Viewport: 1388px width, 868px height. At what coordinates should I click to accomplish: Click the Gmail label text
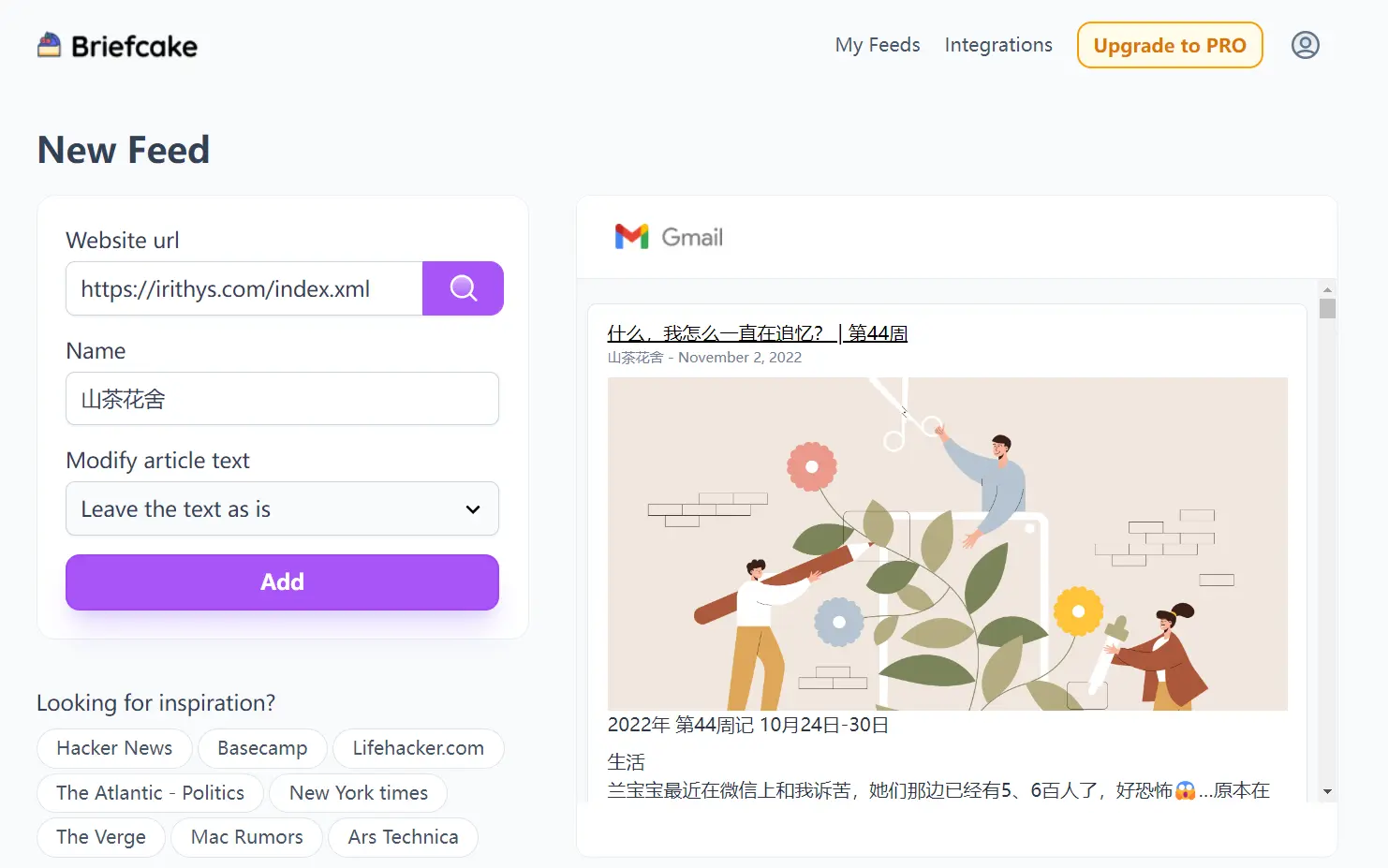[692, 238]
